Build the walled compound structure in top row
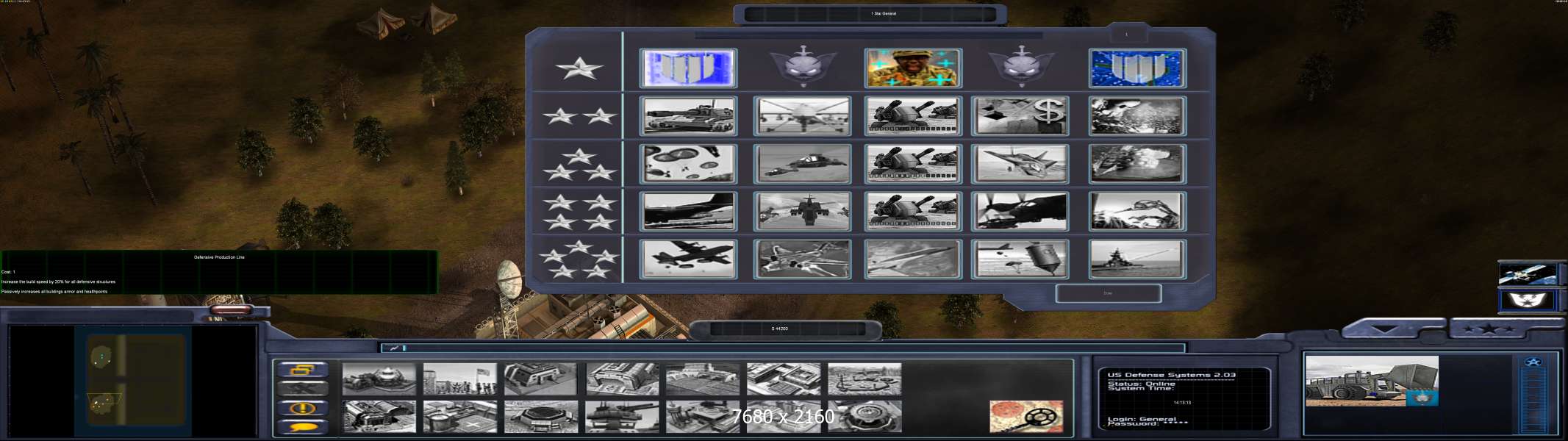This screenshot has height=441, width=1568. click(864, 379)
